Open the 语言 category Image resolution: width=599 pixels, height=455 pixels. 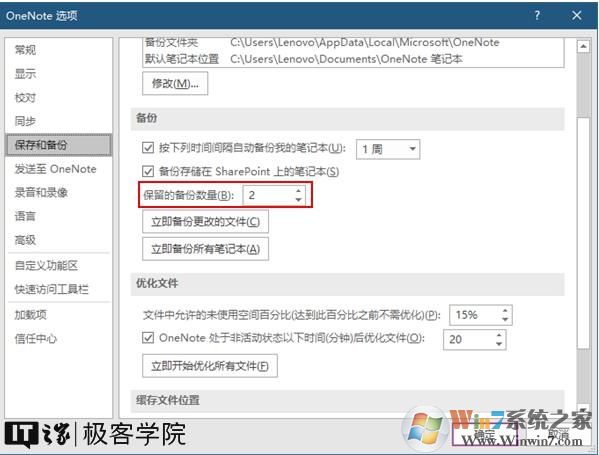click(25, 216)
